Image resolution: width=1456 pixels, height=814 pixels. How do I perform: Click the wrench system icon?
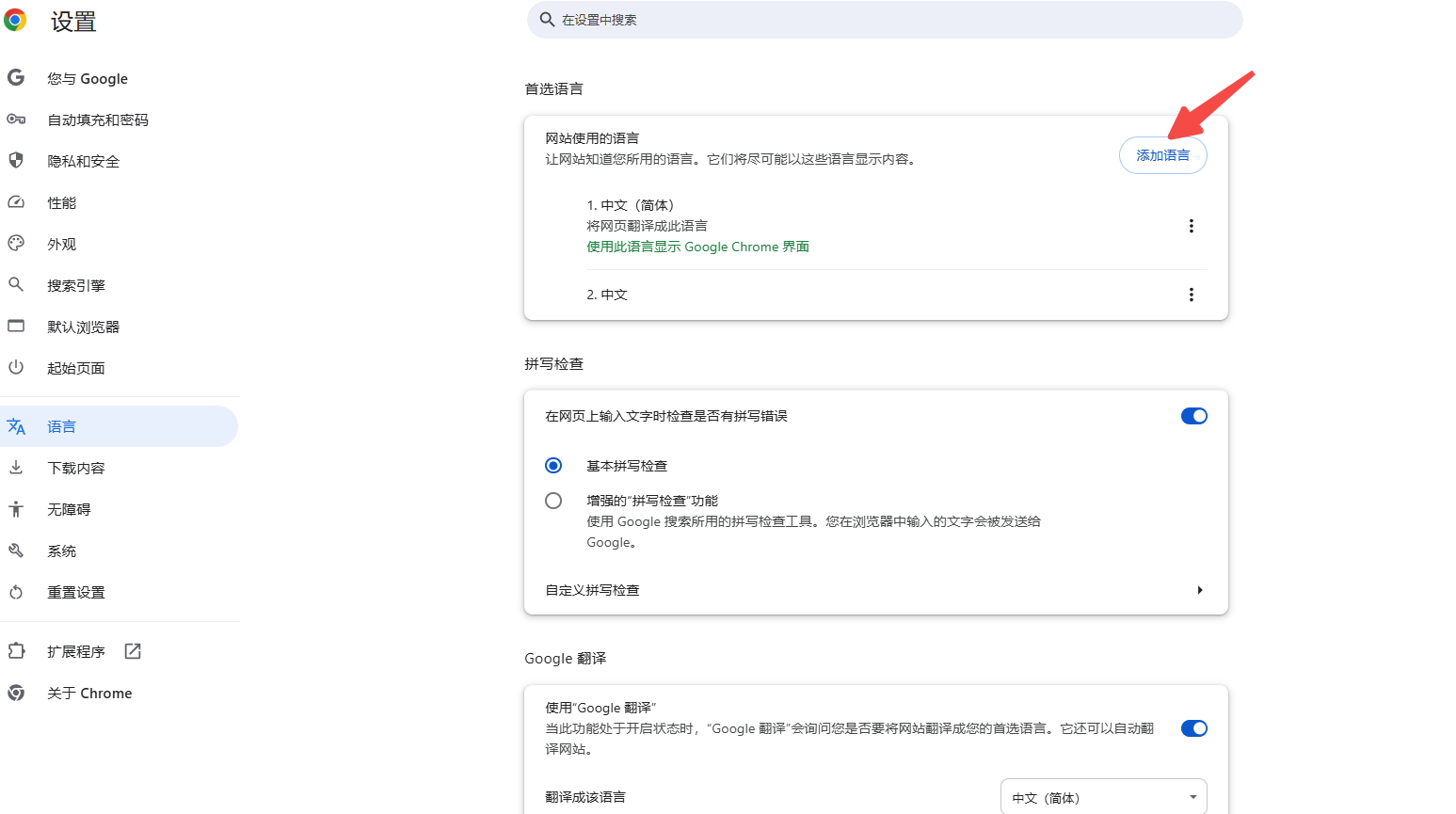[16, 551]
